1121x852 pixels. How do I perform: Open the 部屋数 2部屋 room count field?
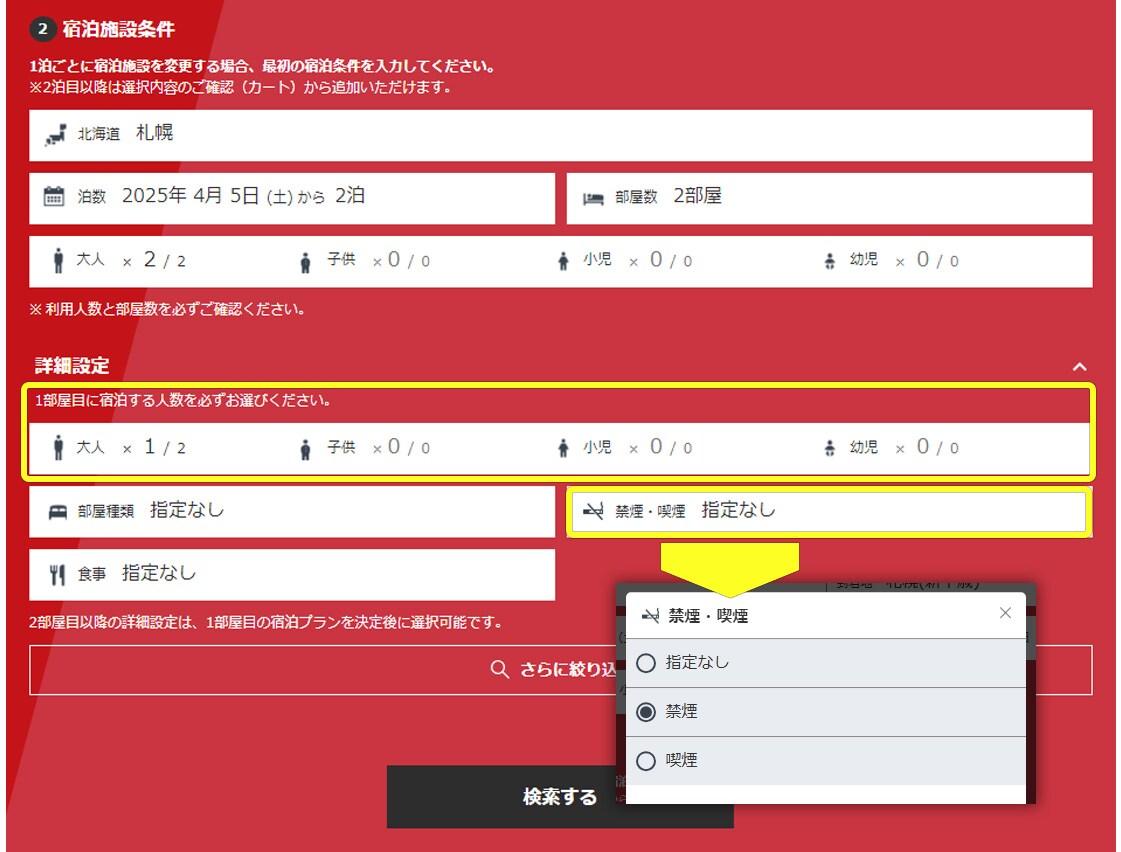point(829,198)
